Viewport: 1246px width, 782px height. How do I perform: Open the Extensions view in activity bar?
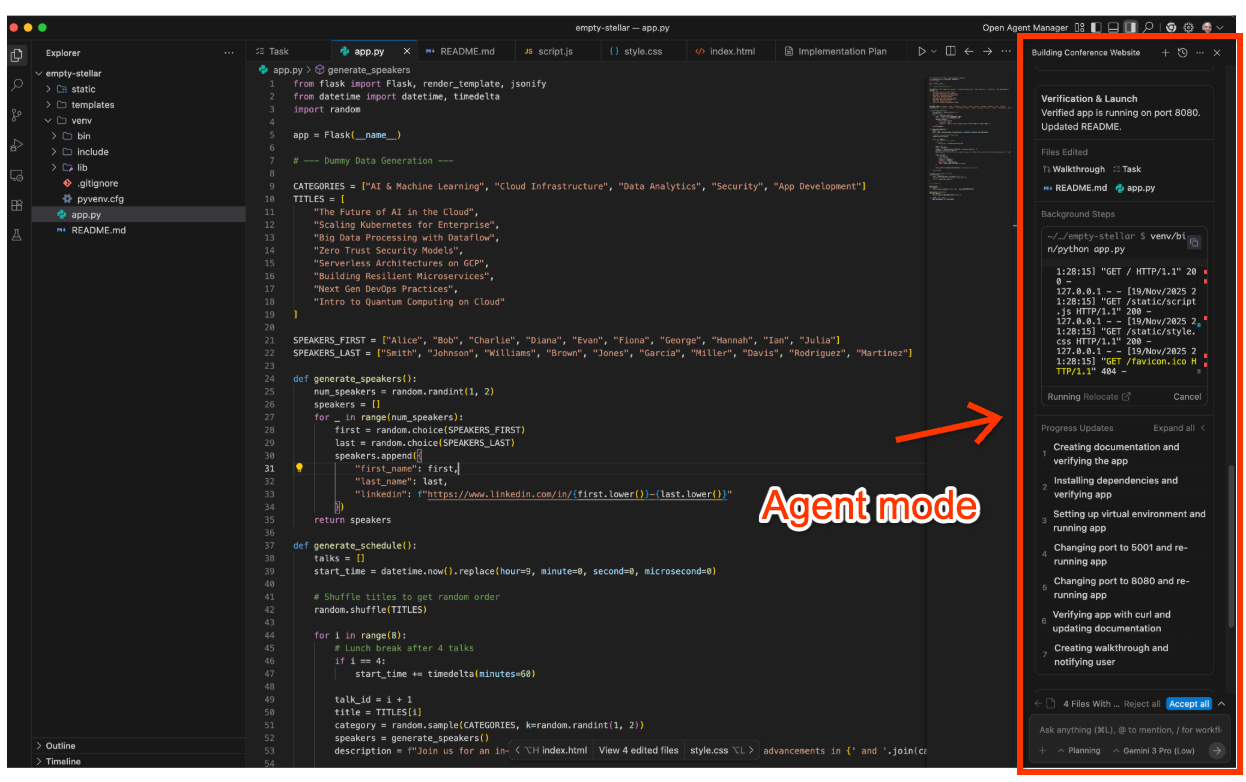[17, 205]
